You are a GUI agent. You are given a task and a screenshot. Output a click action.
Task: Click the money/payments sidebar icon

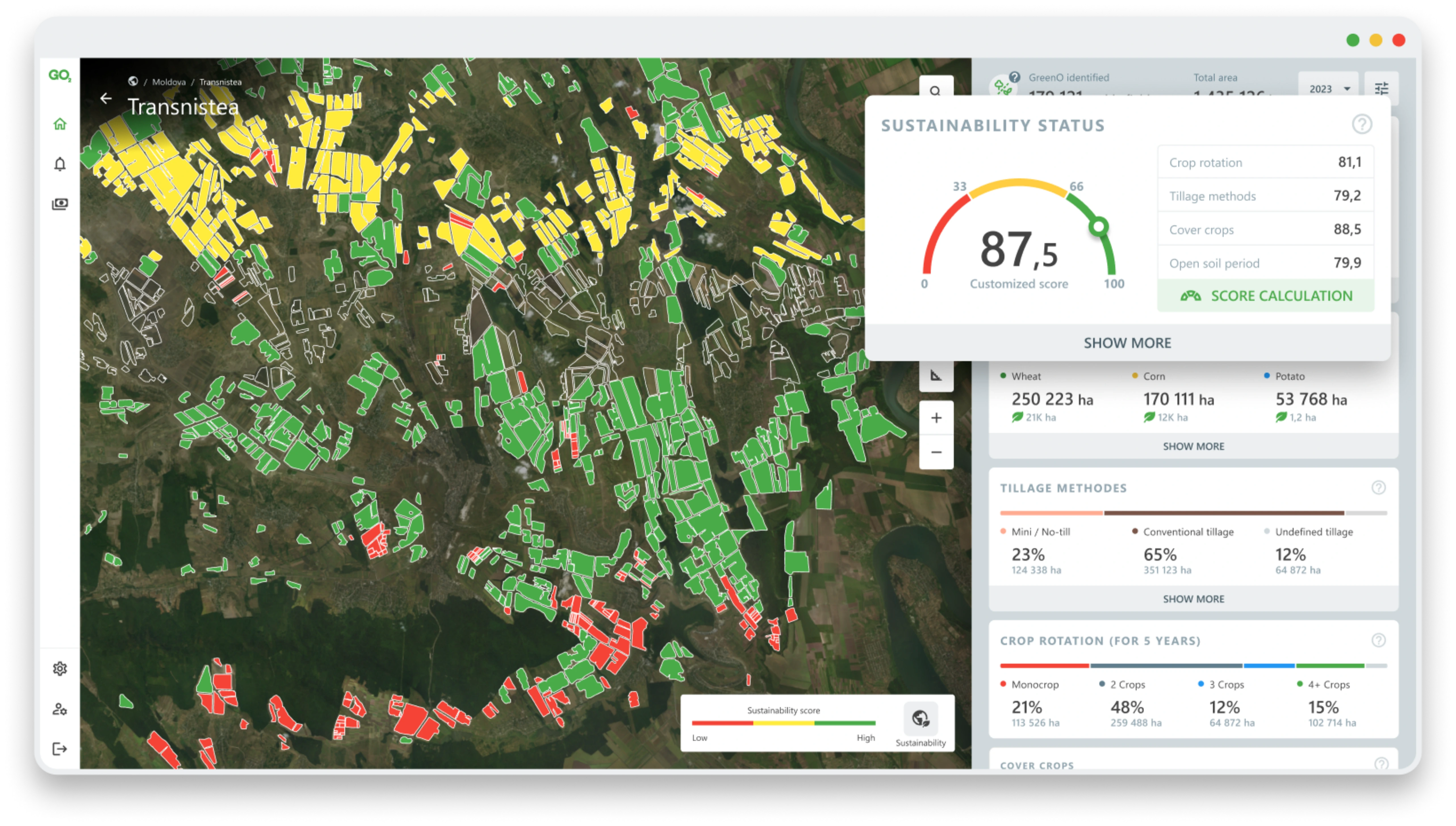click(x=60, y=204)
